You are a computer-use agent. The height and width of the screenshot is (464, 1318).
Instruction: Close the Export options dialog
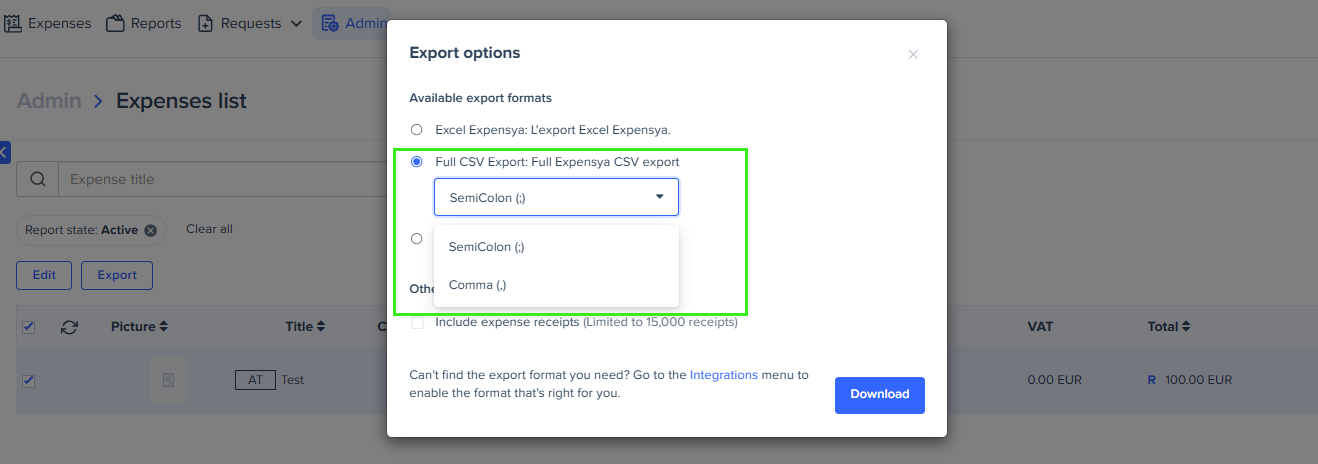coord(913,55)
